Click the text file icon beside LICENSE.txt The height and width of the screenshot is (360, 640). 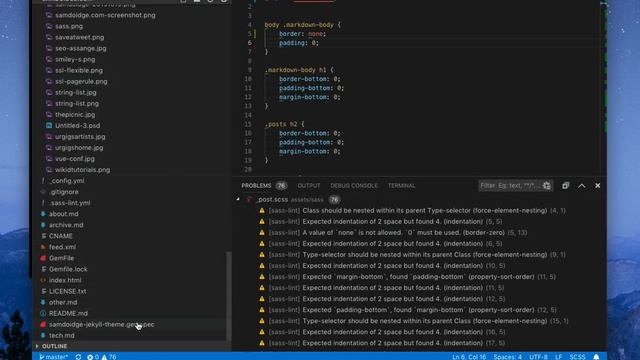(x=43, y=291)
